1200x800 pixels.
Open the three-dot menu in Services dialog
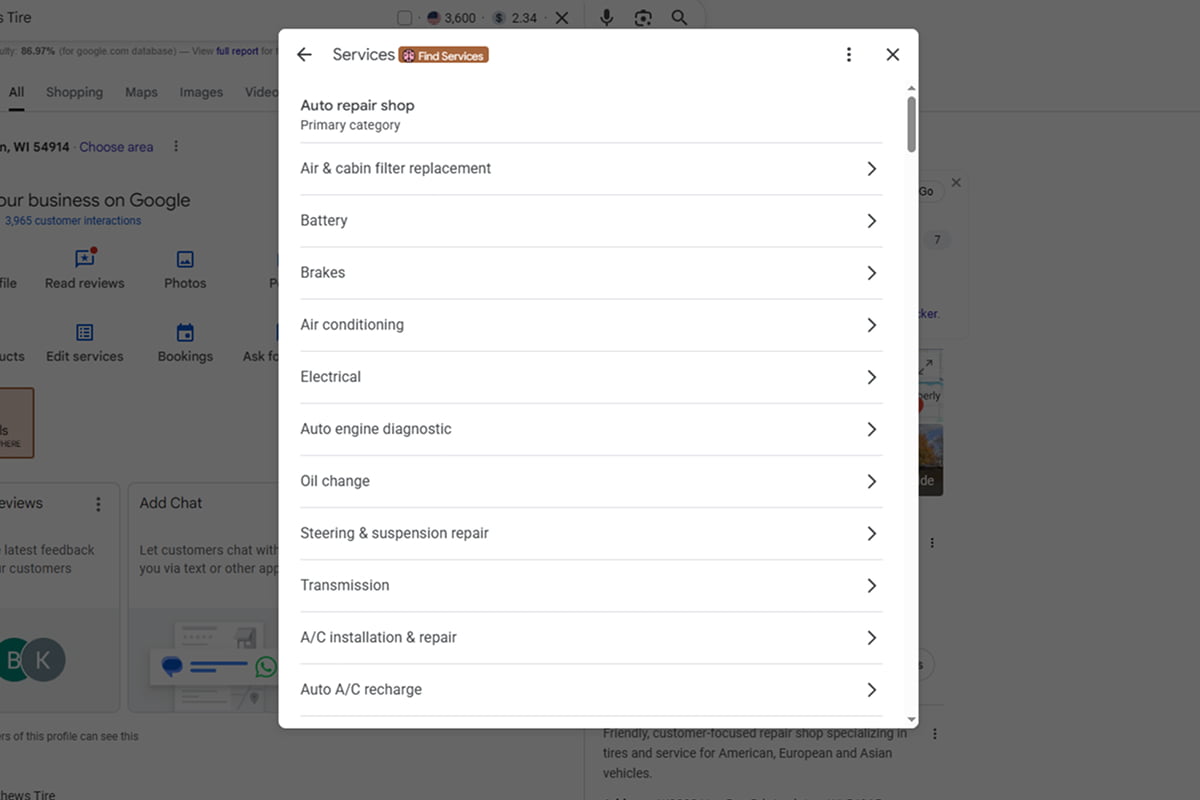pos(849,55)
